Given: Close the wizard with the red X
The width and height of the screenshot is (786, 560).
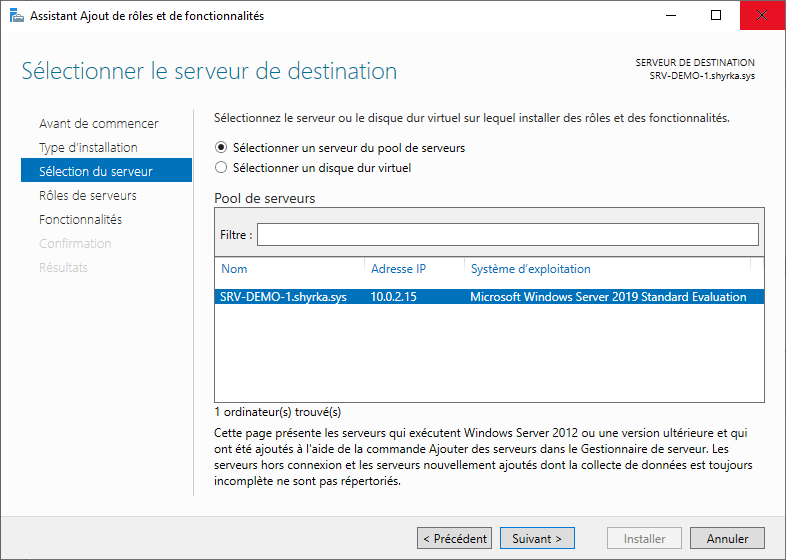Looking at the screenshot, I should click(x=762, y=16).
